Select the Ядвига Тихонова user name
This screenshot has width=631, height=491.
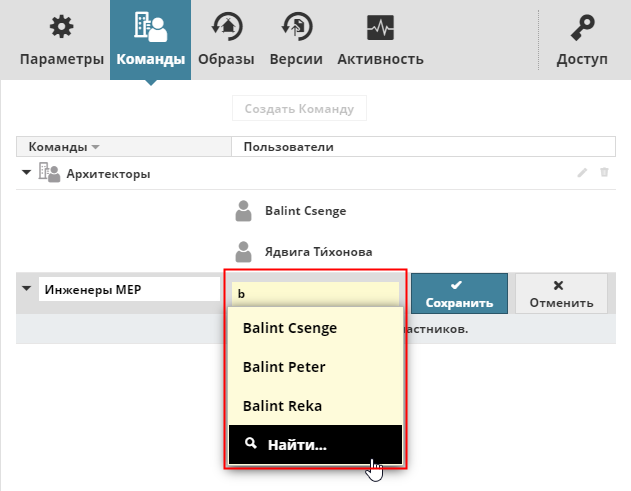coord(318,252)
